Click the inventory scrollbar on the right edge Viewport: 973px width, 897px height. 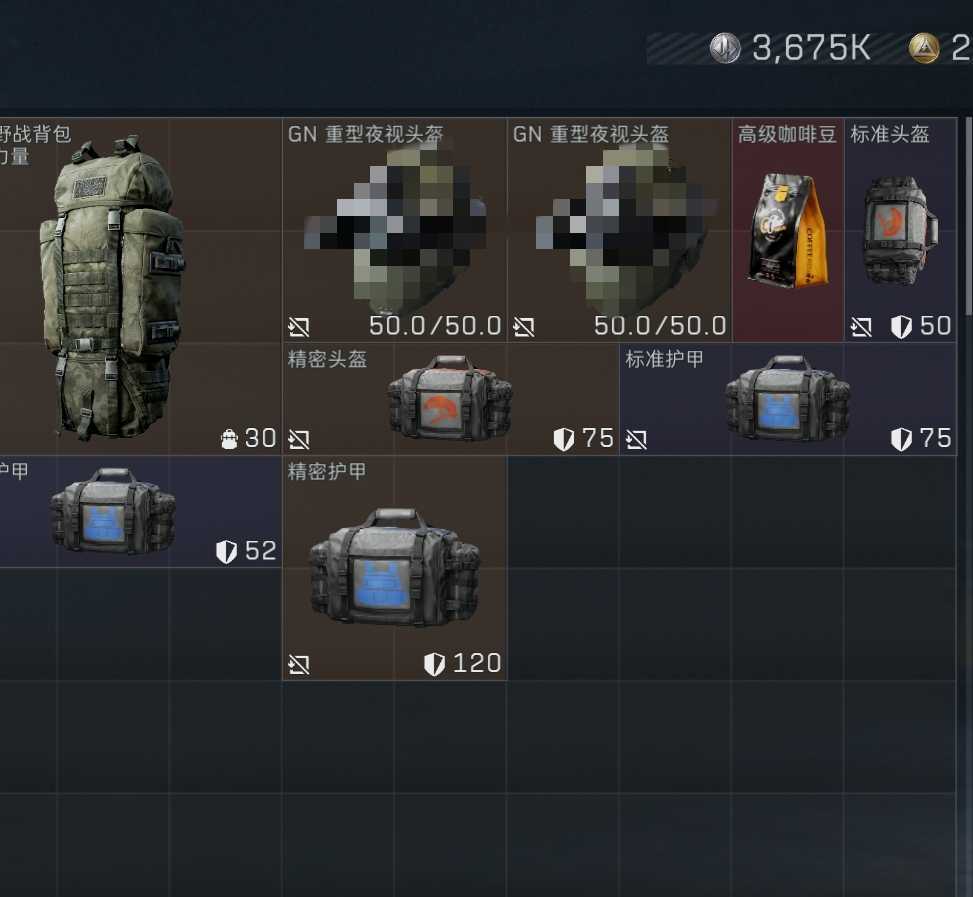pyautogui.click(x=969, y=215)
